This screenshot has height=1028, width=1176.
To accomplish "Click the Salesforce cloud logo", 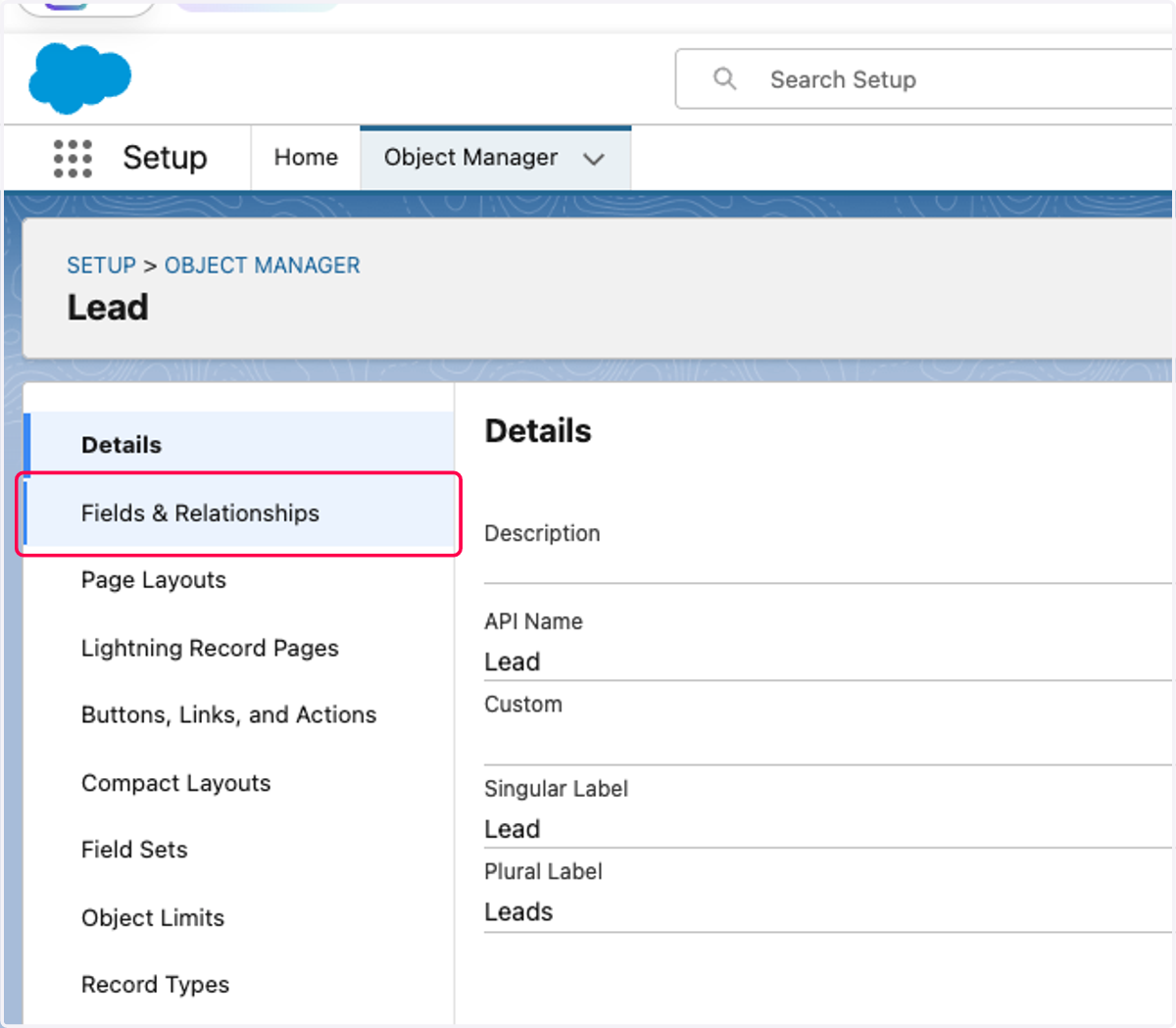I will [x=79, y=77].
